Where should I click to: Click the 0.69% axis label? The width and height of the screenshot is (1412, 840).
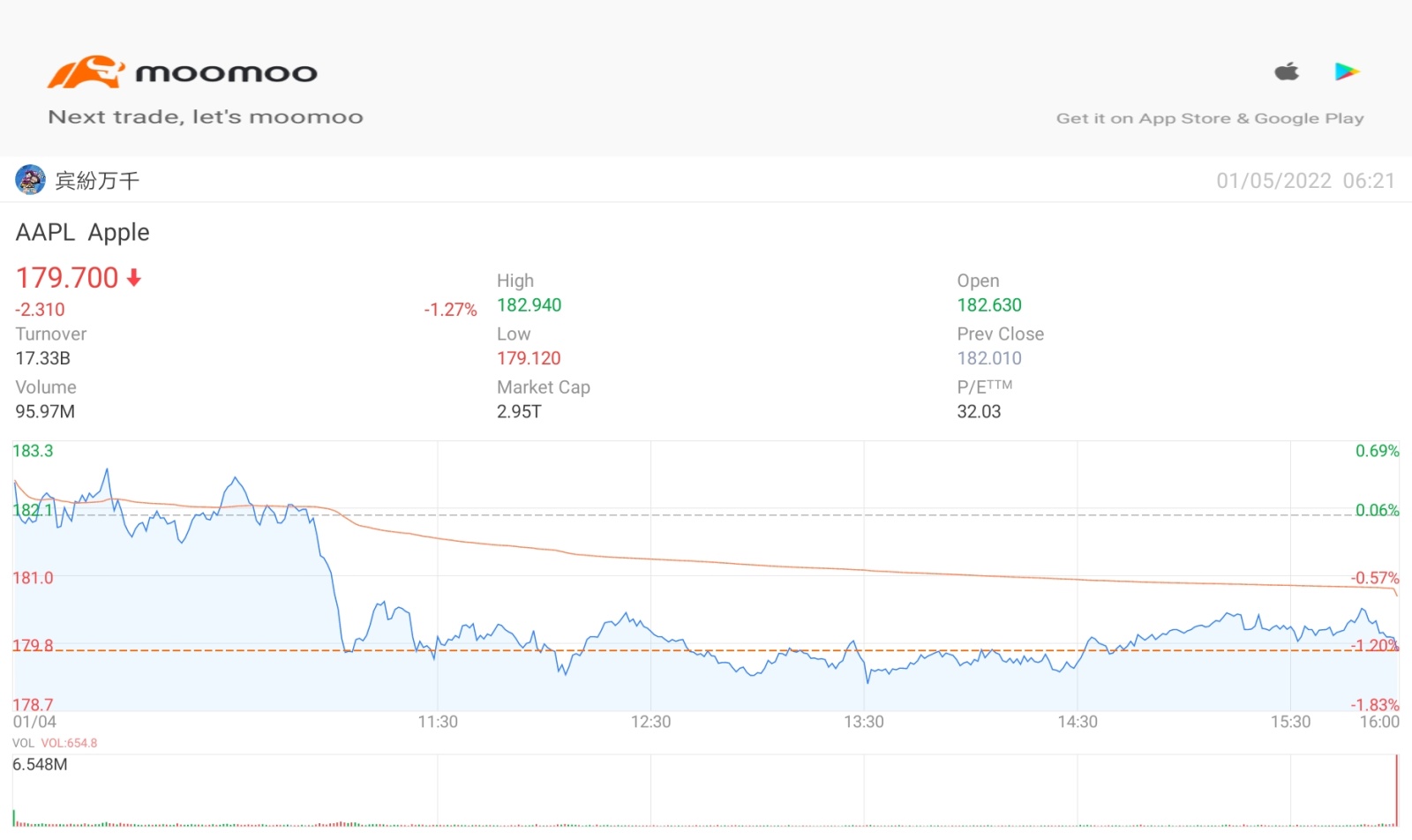pos(1378,451)
